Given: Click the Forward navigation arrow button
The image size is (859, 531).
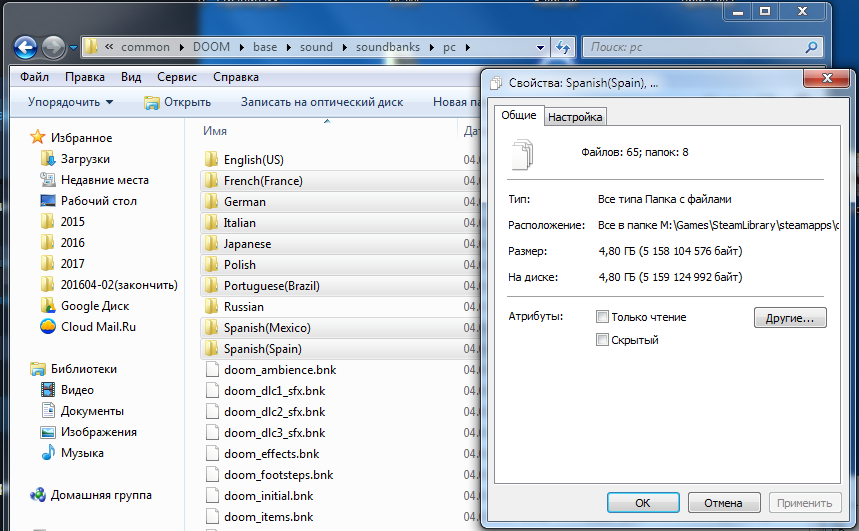Looking at the screenshot, I should pyautogui.click(x=53, y=48).
